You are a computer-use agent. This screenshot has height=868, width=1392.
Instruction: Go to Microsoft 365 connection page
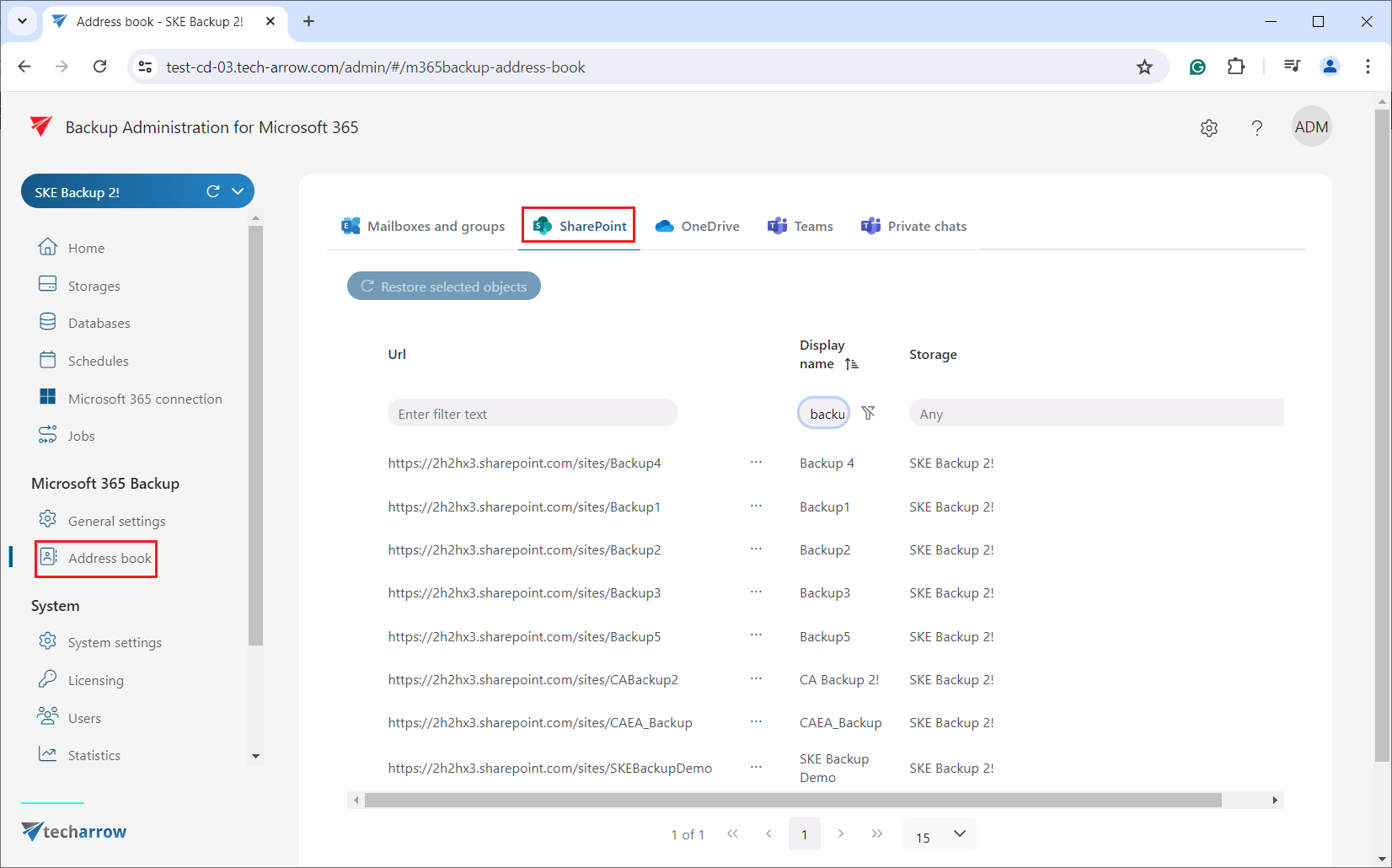[144, 399]
